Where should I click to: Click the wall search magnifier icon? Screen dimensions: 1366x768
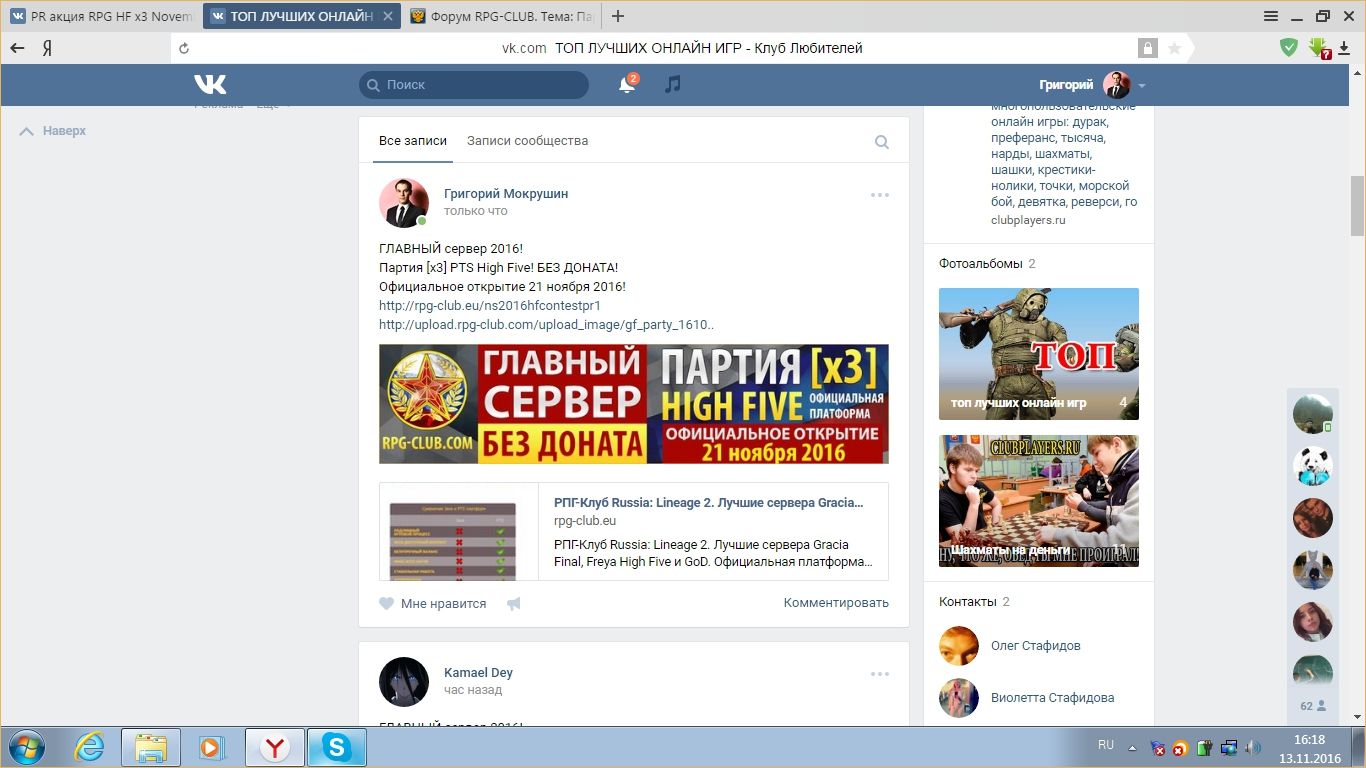pyautogui.click(x=882, y=142)
